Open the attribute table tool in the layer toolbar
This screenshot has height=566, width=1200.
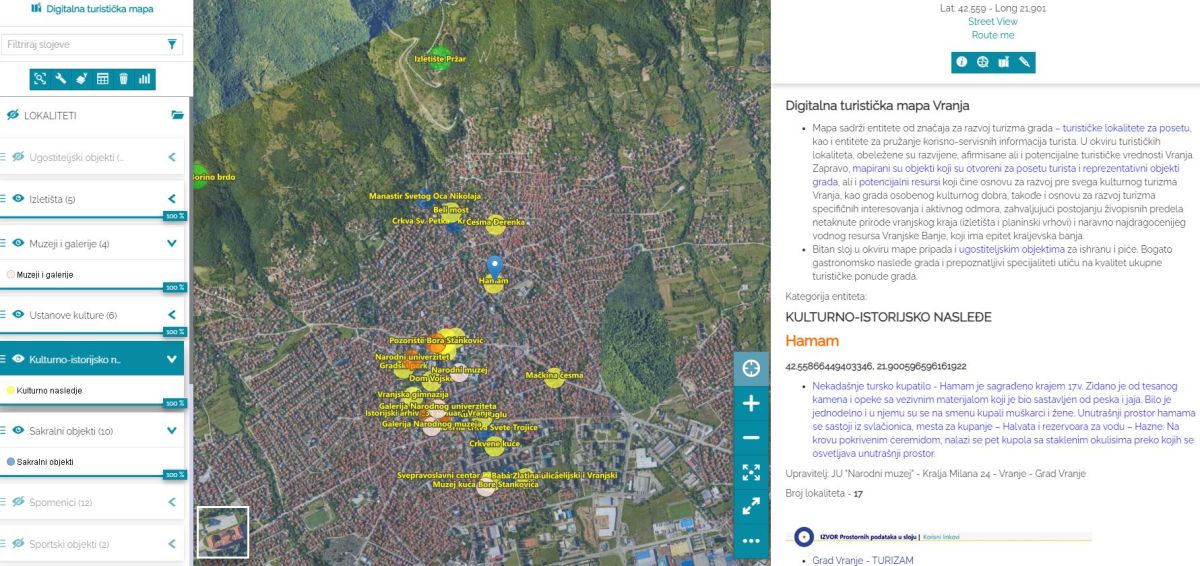pyautogui.click(x=102, y=78)
